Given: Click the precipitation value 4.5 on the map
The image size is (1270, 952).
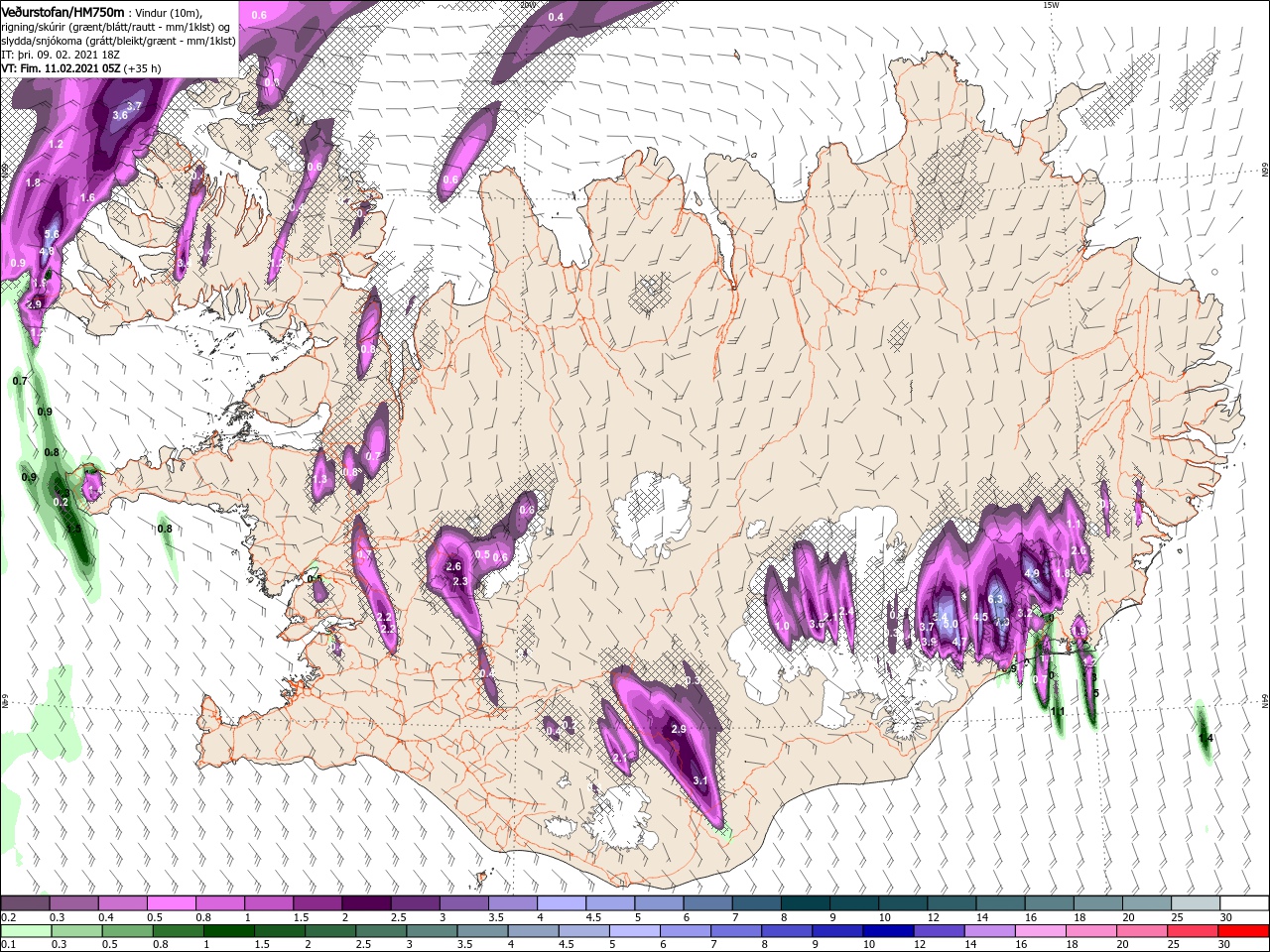Looking at the screenshot, I should tap(980, 617).
